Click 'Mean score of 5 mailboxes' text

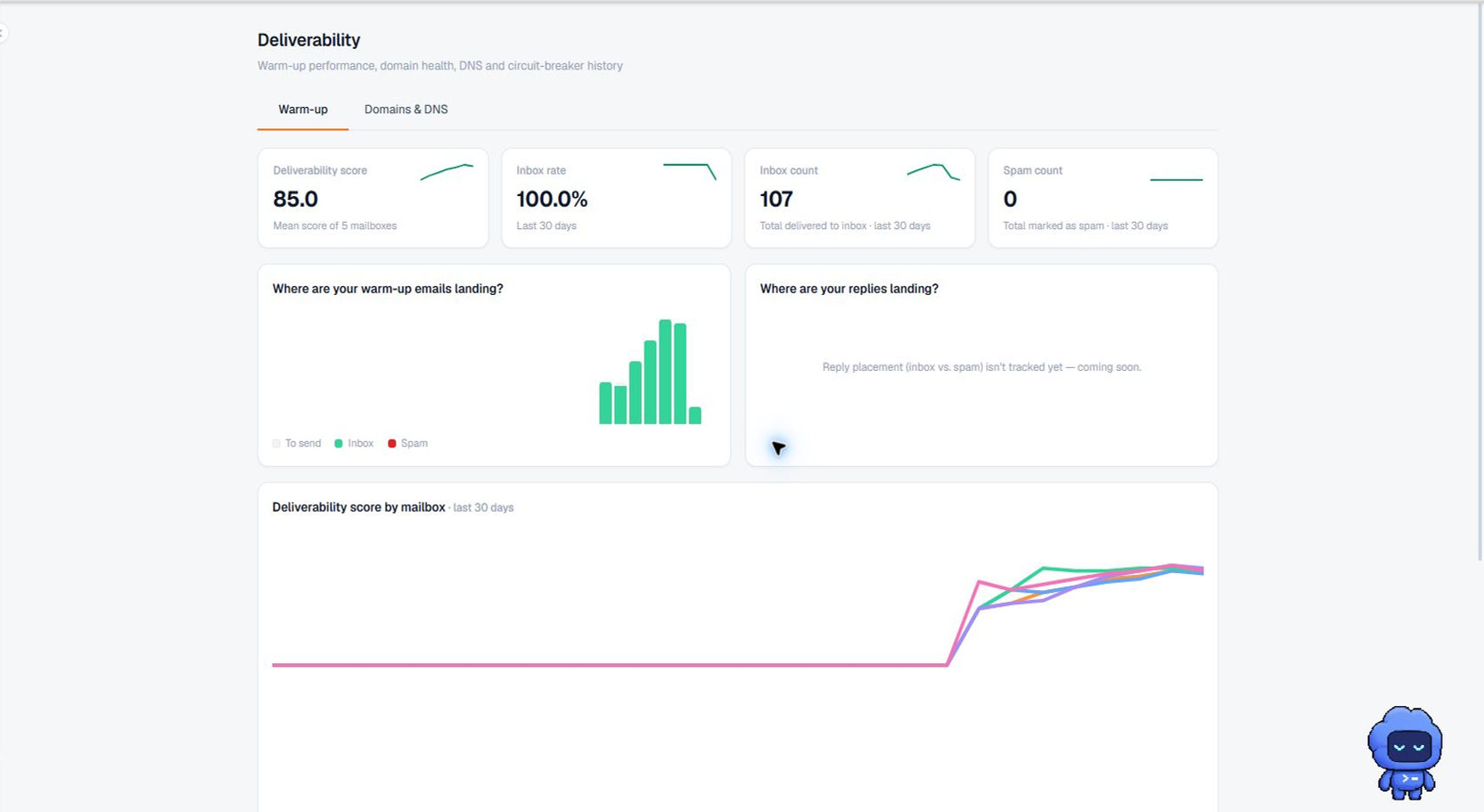click(x=334, y=226)
